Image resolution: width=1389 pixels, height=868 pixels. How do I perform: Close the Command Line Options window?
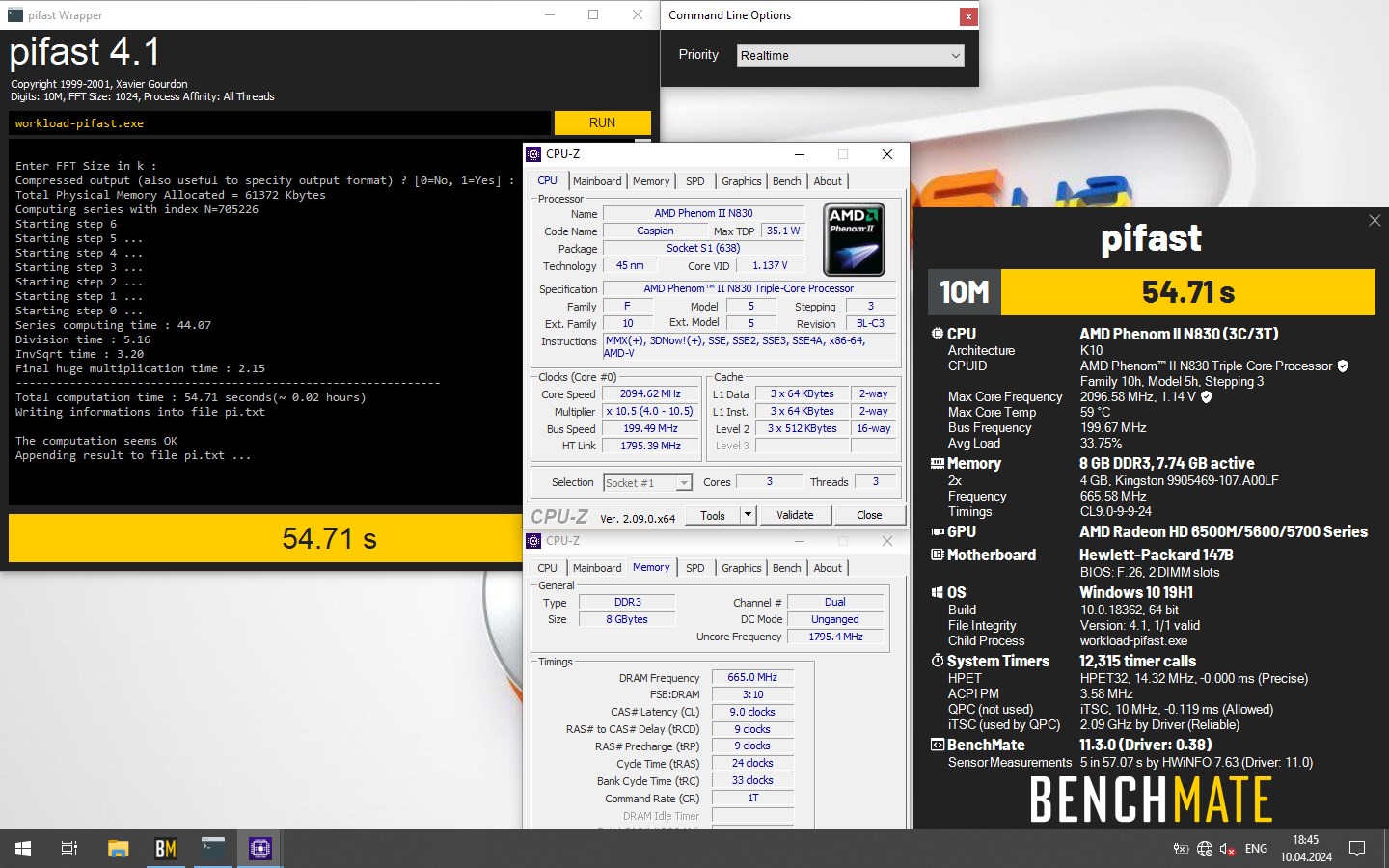click(967, 16)
